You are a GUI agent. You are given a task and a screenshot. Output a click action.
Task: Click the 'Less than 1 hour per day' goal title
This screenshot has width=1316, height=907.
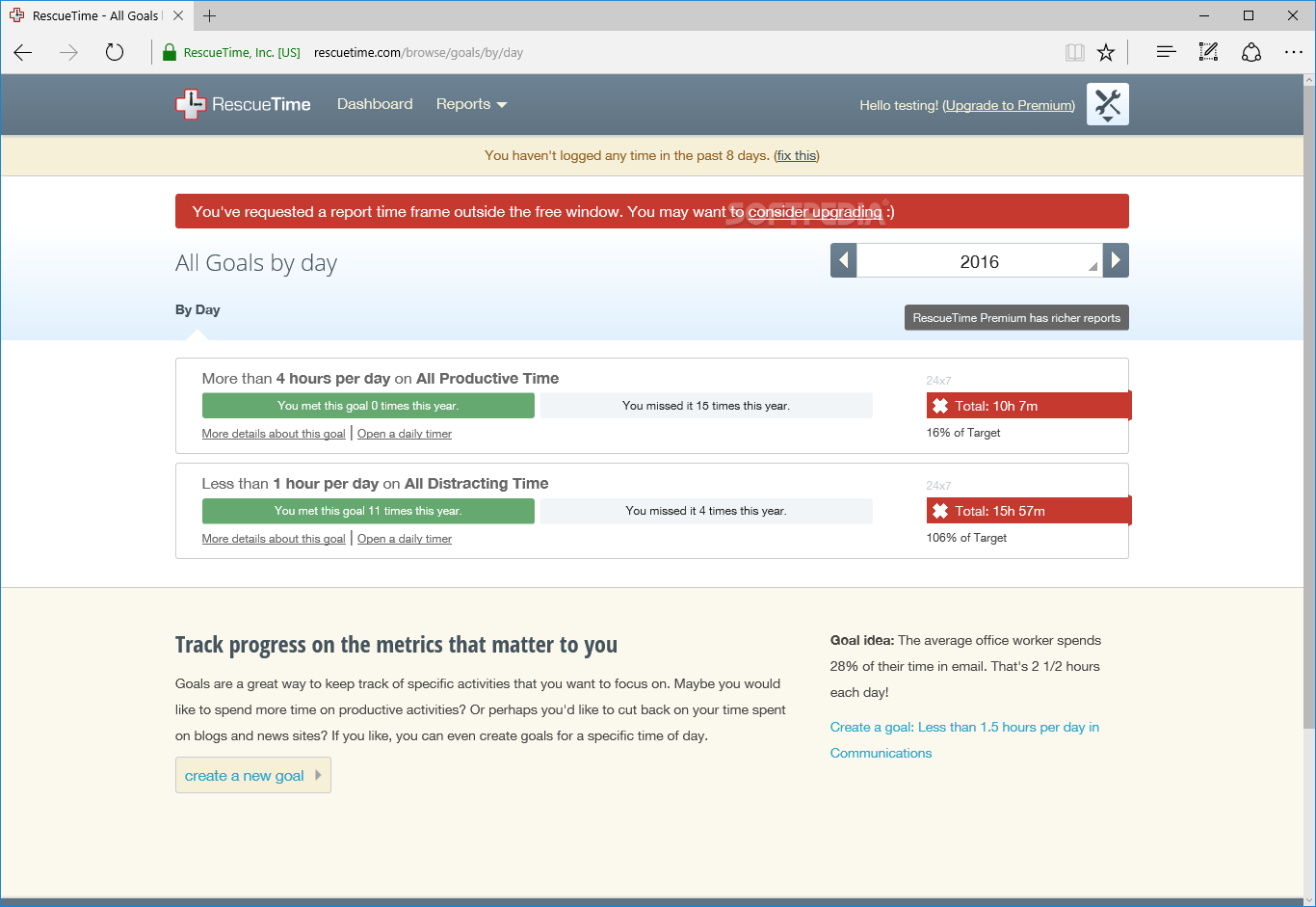click(x=376, y=484)
